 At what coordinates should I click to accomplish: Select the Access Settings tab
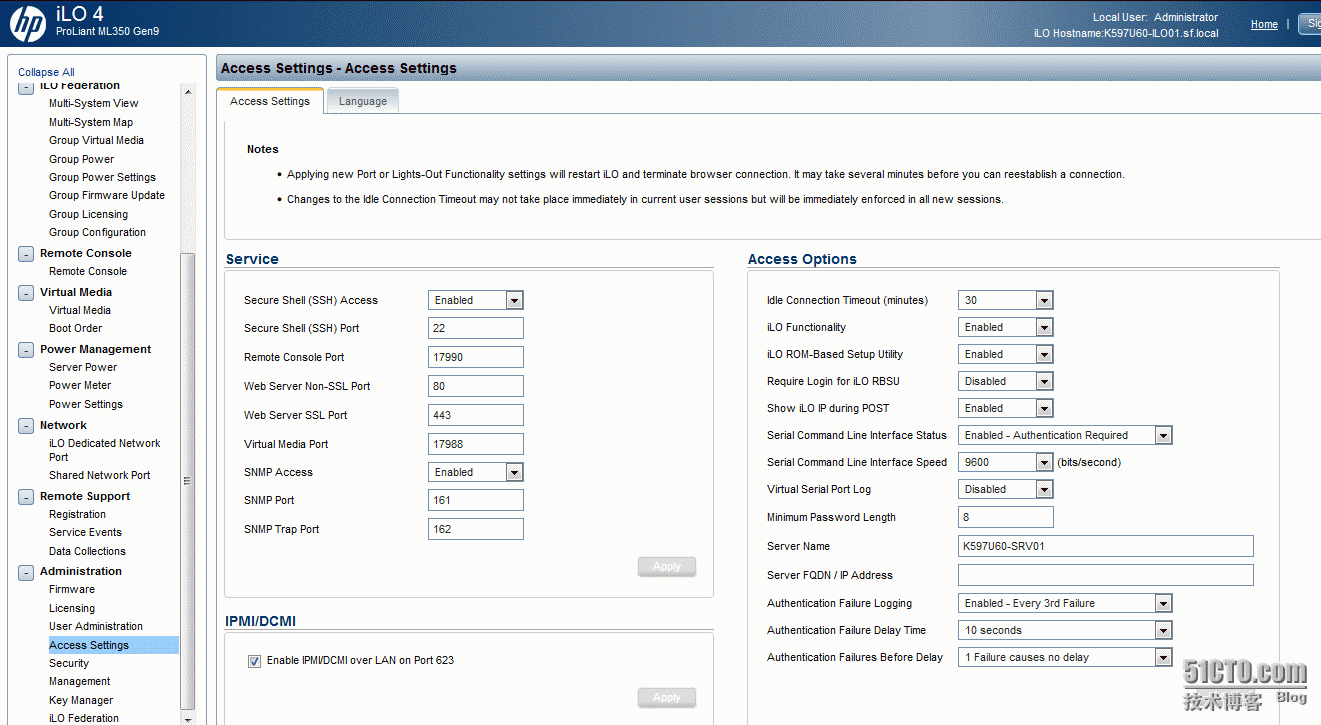tap(270, 101)
